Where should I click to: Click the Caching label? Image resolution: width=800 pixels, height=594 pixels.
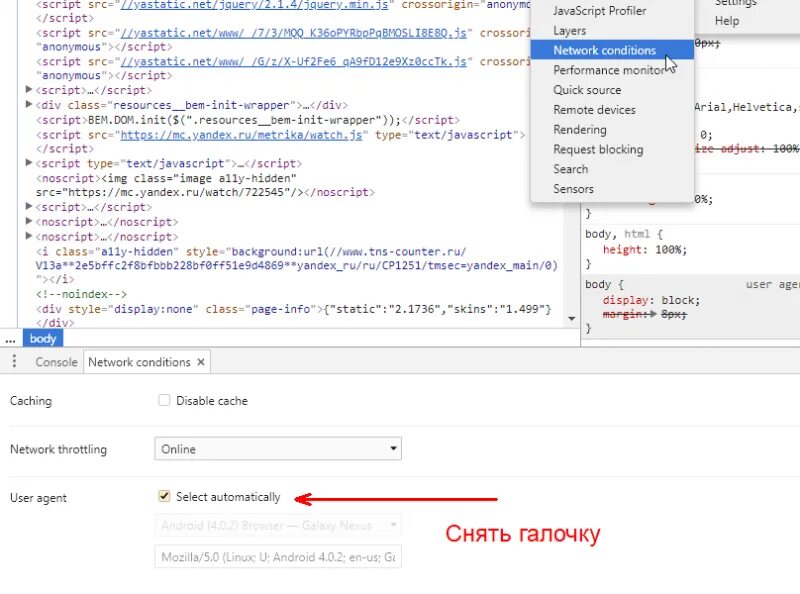(31, 401)
